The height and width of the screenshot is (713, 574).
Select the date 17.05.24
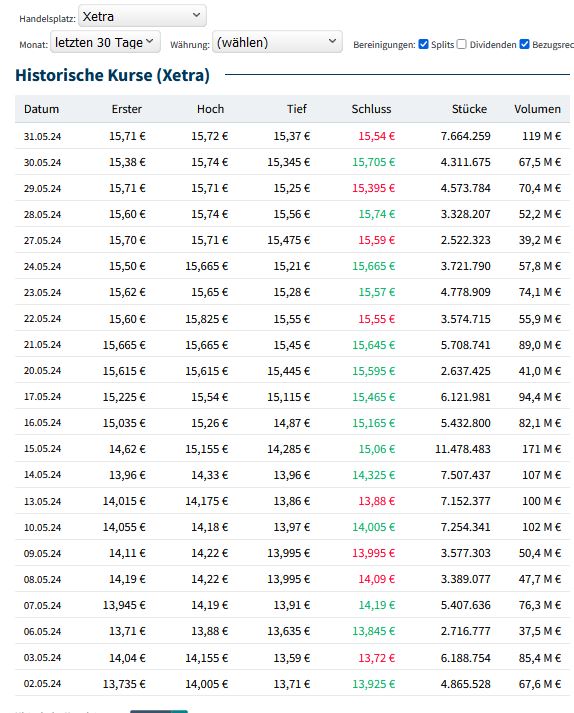coord(42,397)
